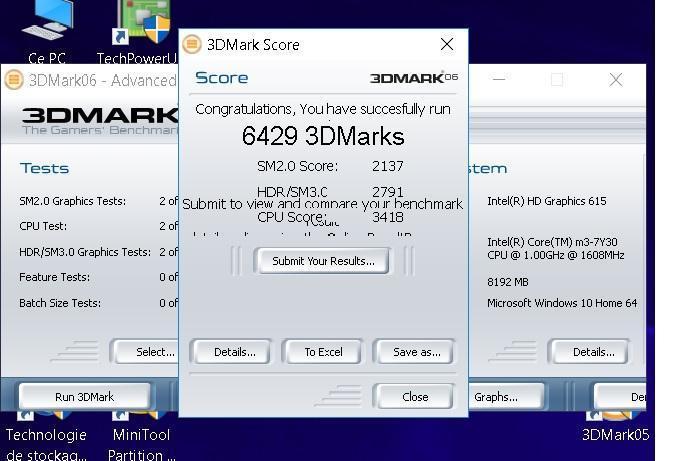Click the 3DMark06 main window title icon
680x461 pixels.
(x=14, y=80)
